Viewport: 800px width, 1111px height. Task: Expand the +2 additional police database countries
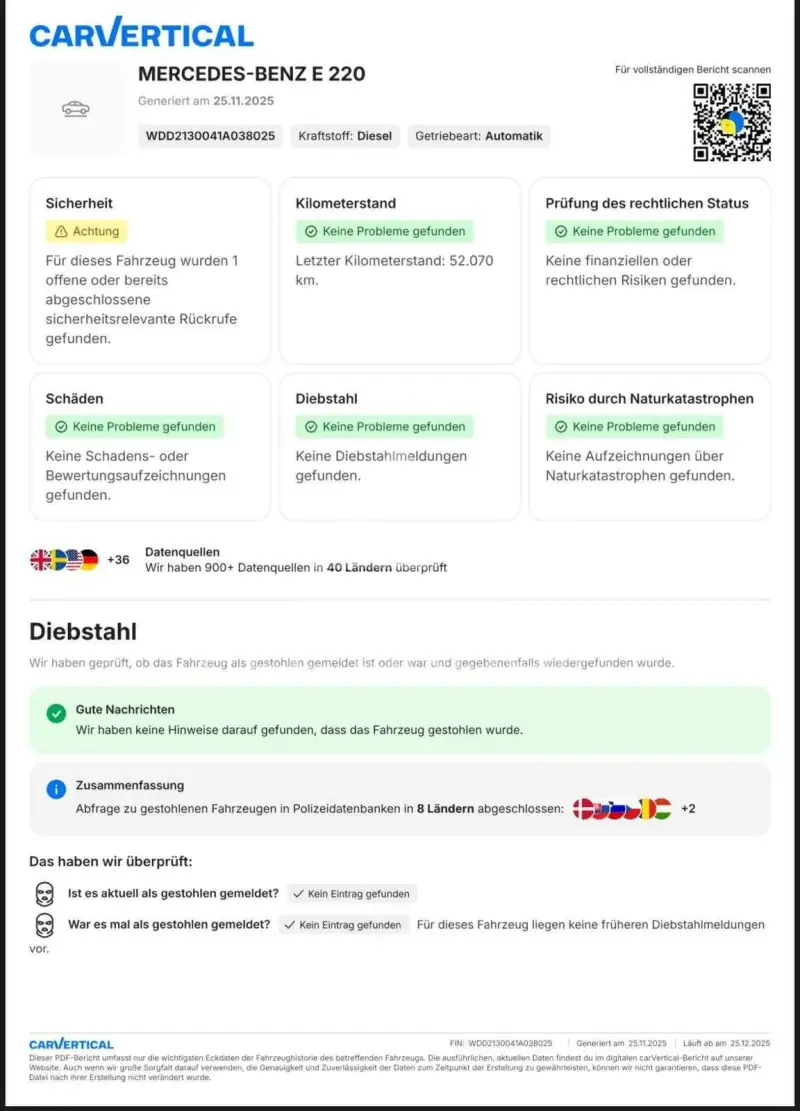[x=688, y=808]
